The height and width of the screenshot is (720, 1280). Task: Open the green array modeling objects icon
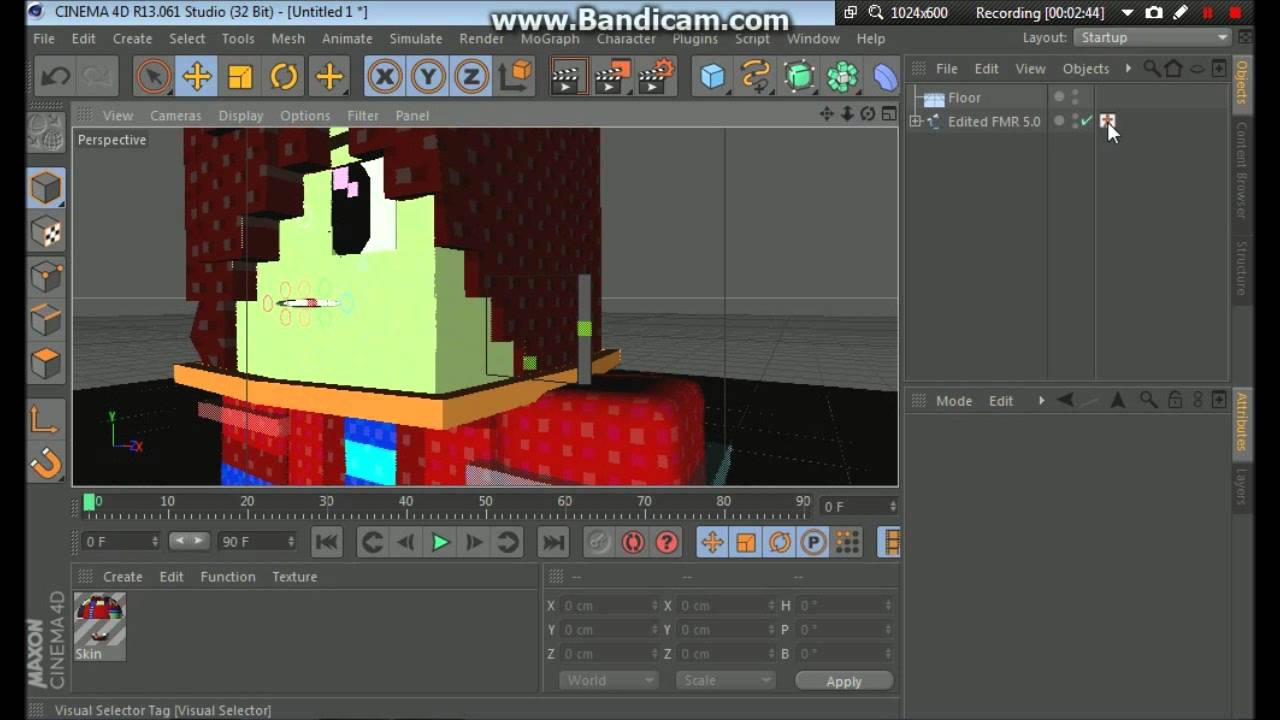coord(843,77)
